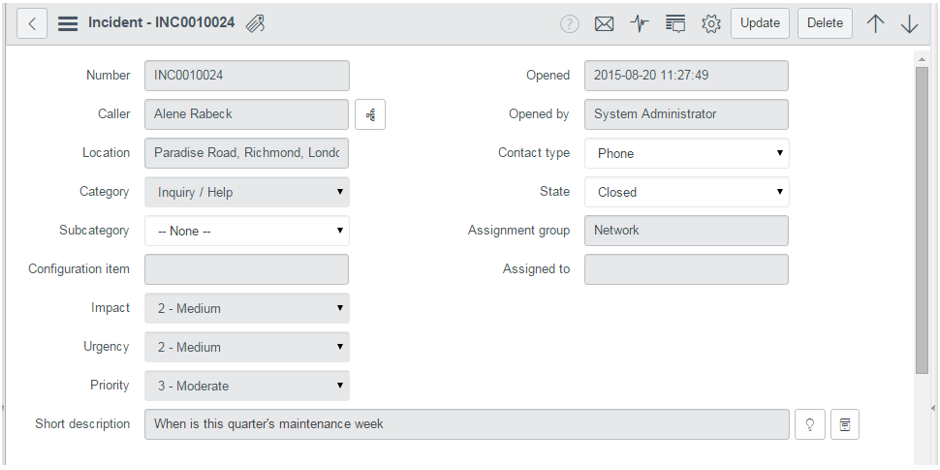Click the personalize form icon

coord(675,24)
